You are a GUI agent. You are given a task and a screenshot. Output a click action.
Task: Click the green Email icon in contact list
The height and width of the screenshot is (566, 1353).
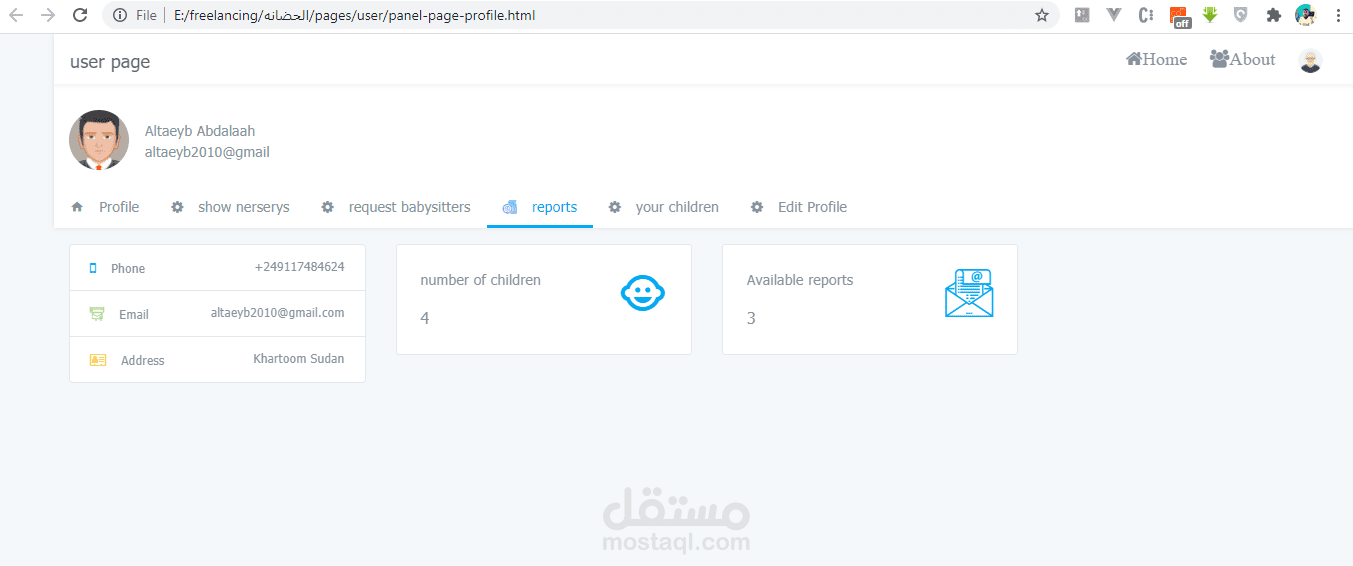pos(97,314)
